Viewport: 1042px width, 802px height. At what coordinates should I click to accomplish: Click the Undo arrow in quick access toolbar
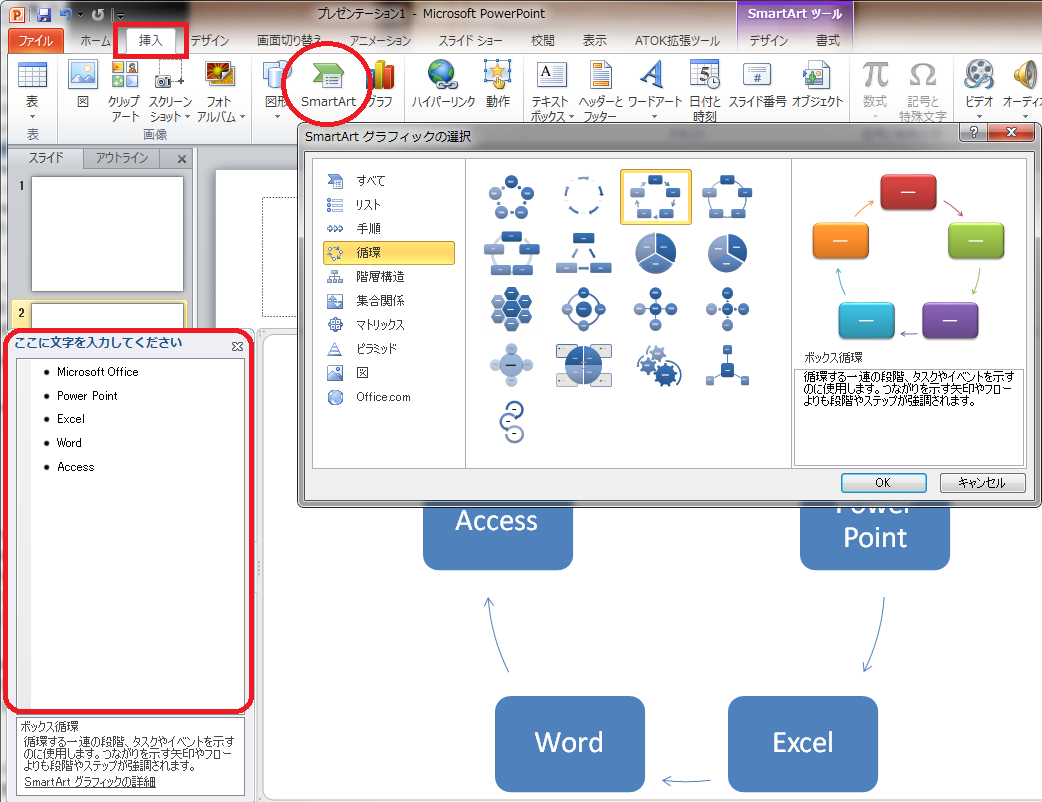point(66,14)
